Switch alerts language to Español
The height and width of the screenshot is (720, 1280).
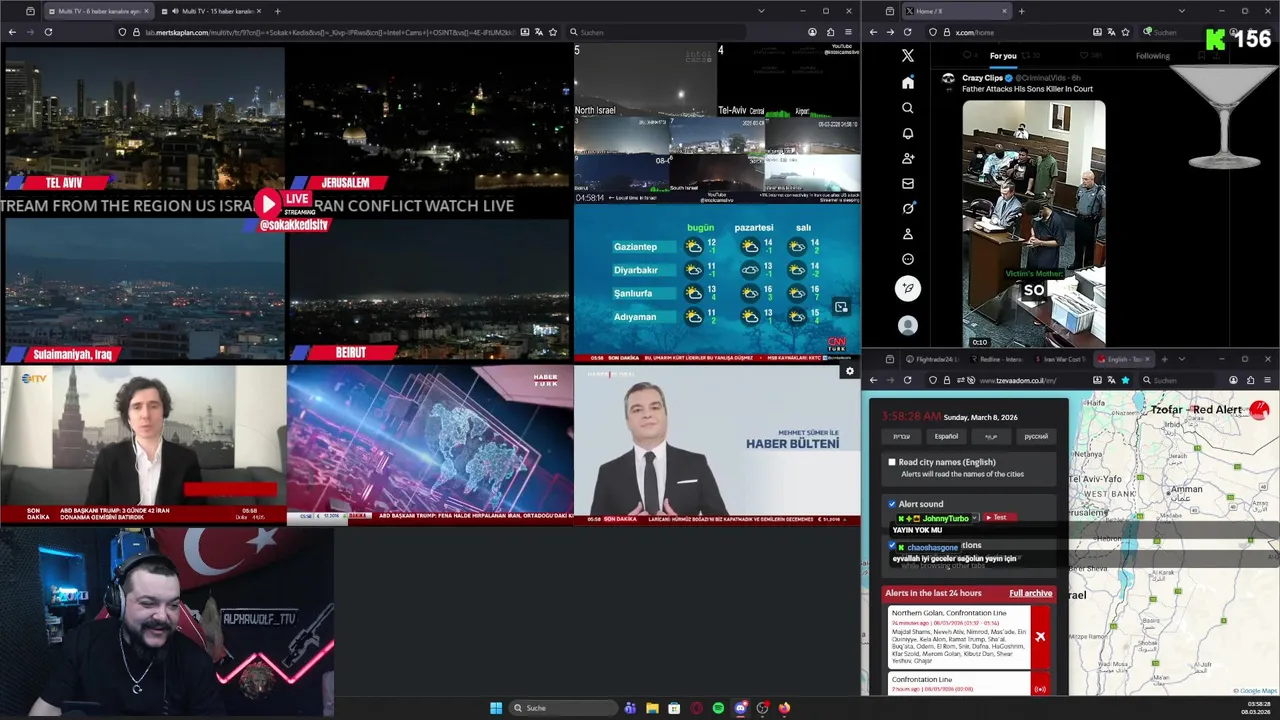946,436
